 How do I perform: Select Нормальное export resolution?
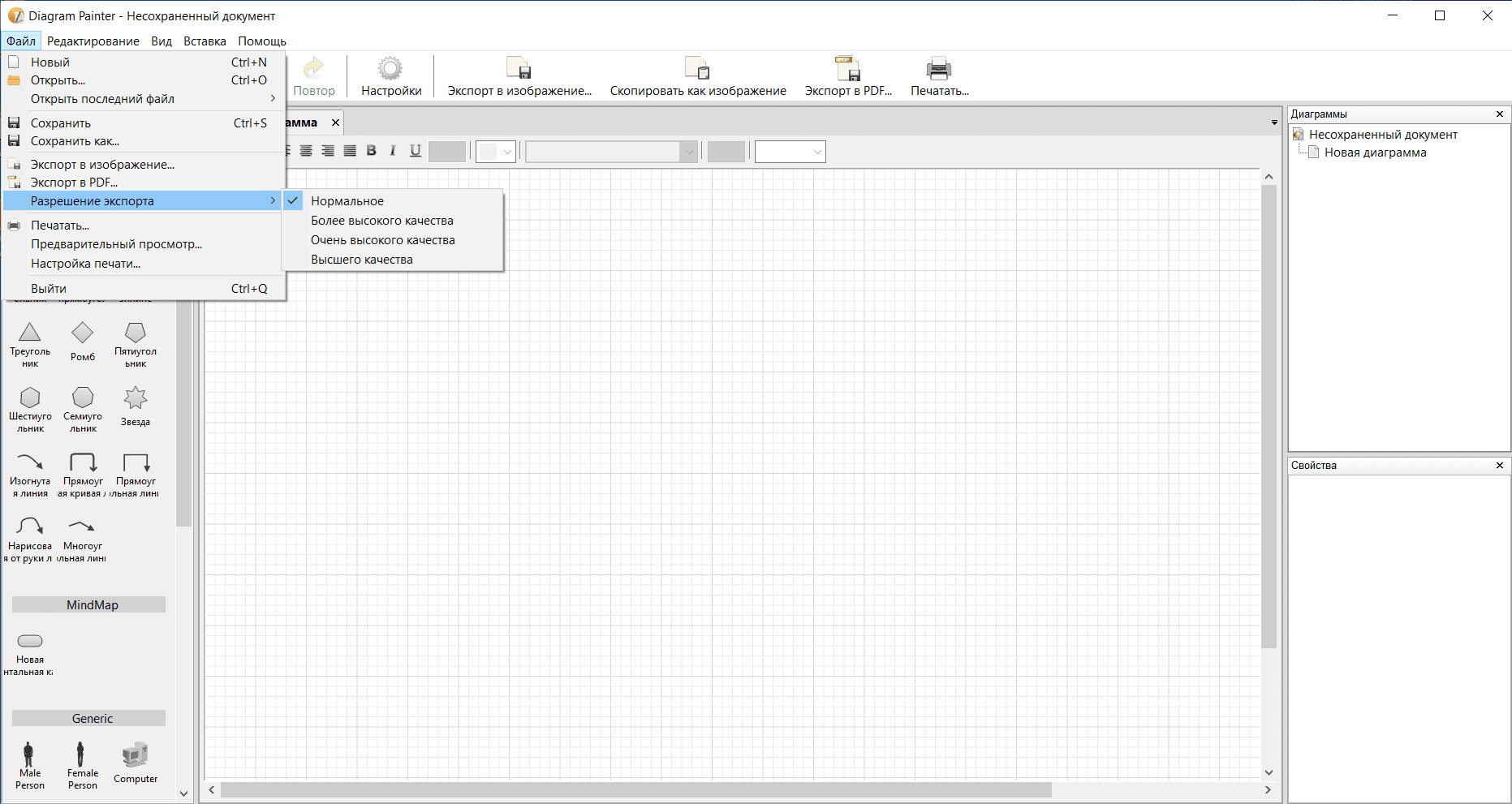point(393,201)
